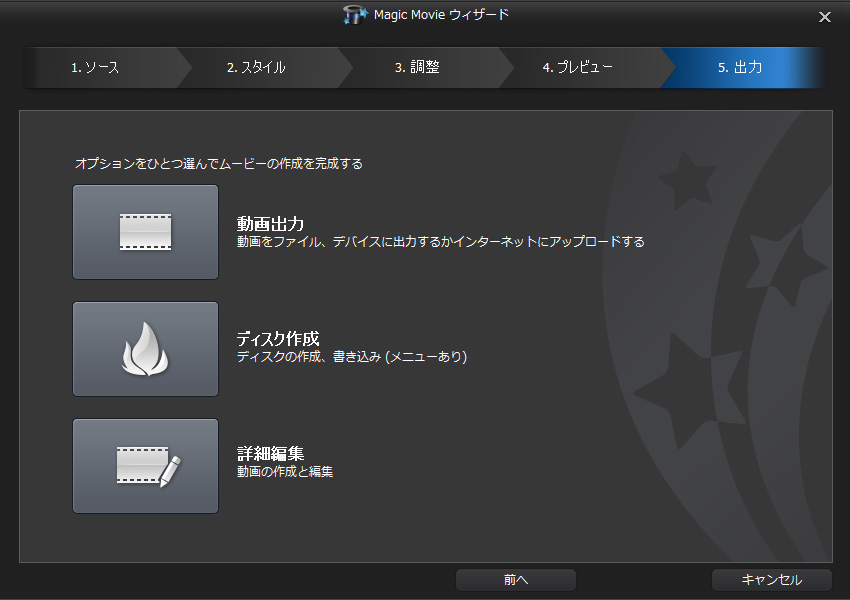Open step 3. 調整
Image resolution: width=850 pixels, height=600 pixels.
417,68
